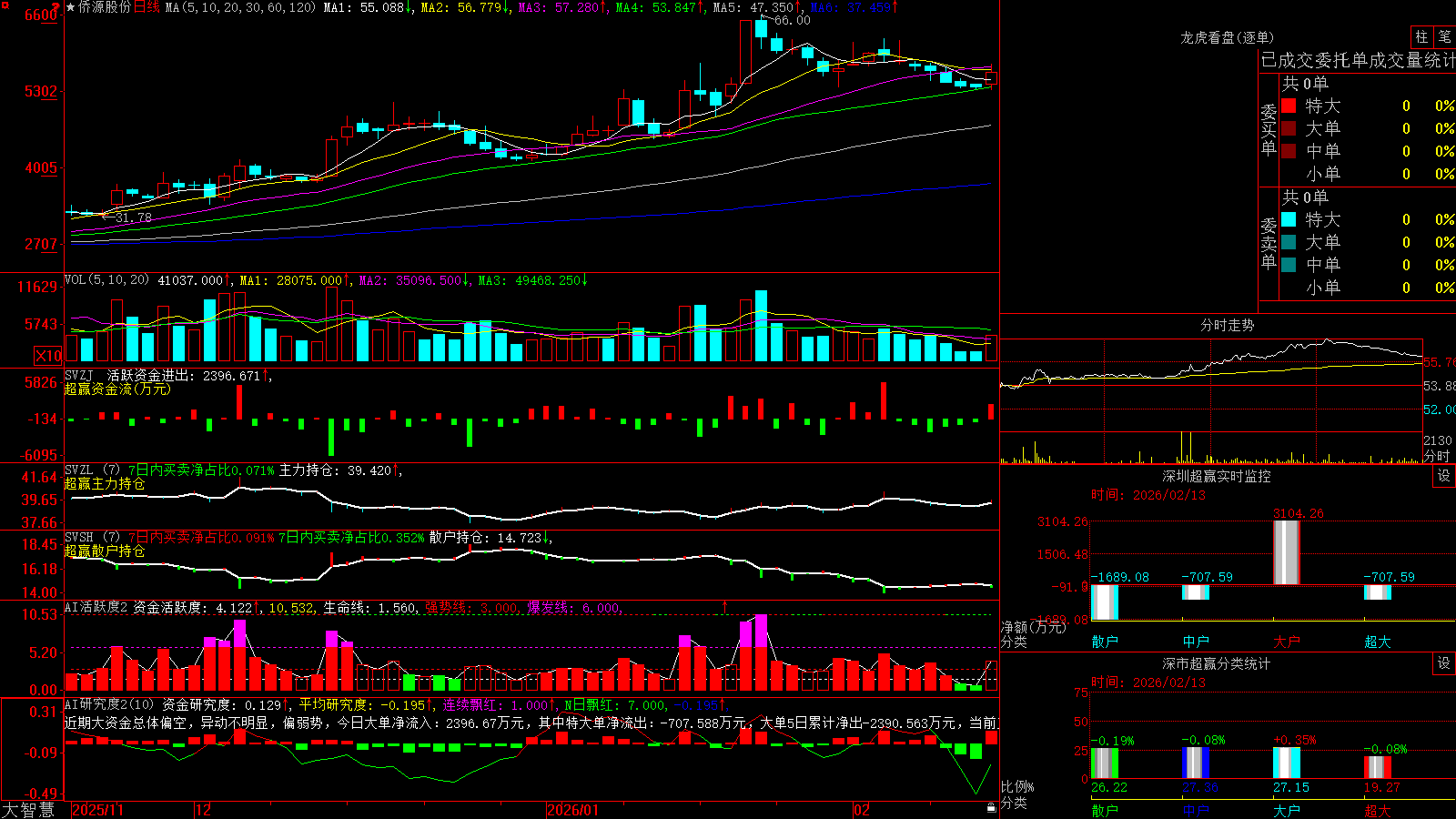Click the 超赢主力持仓 label
Viewport: 1456px width, 819px height.
[x=105, y=483]
